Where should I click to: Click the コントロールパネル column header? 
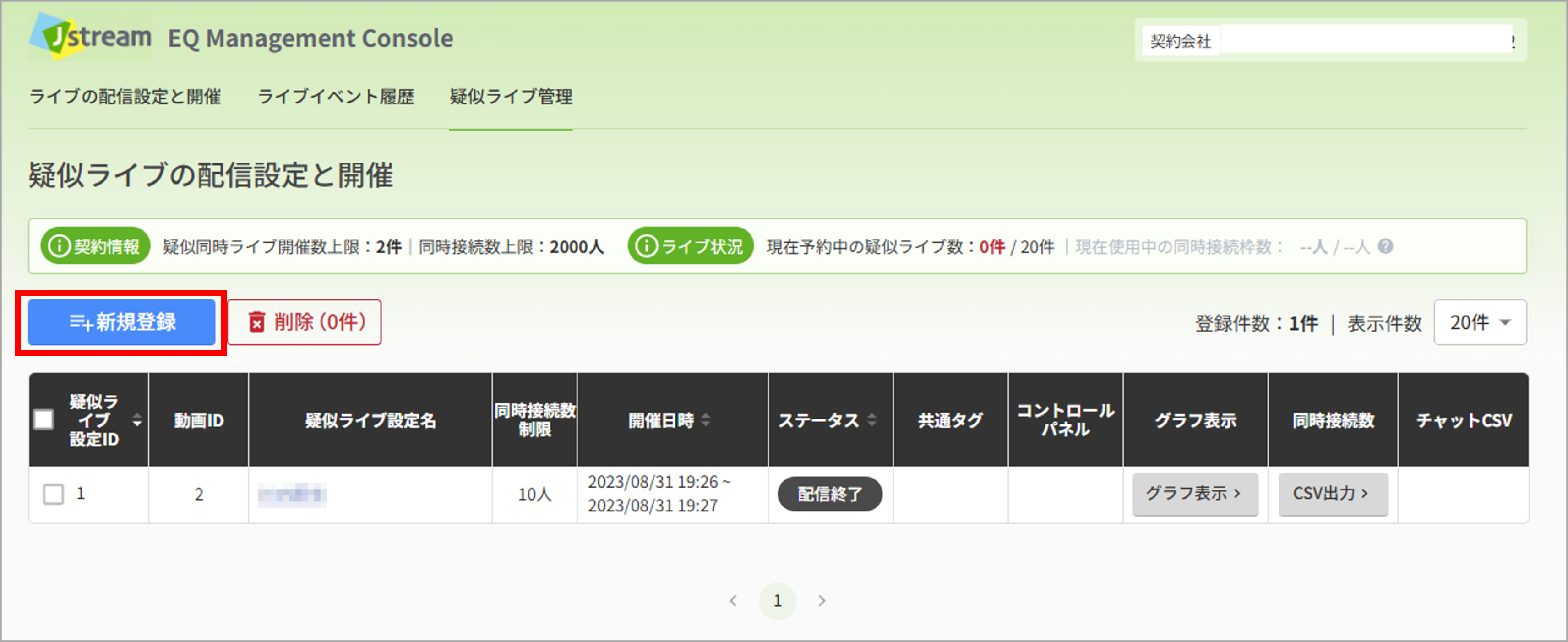coord(1065,420)
